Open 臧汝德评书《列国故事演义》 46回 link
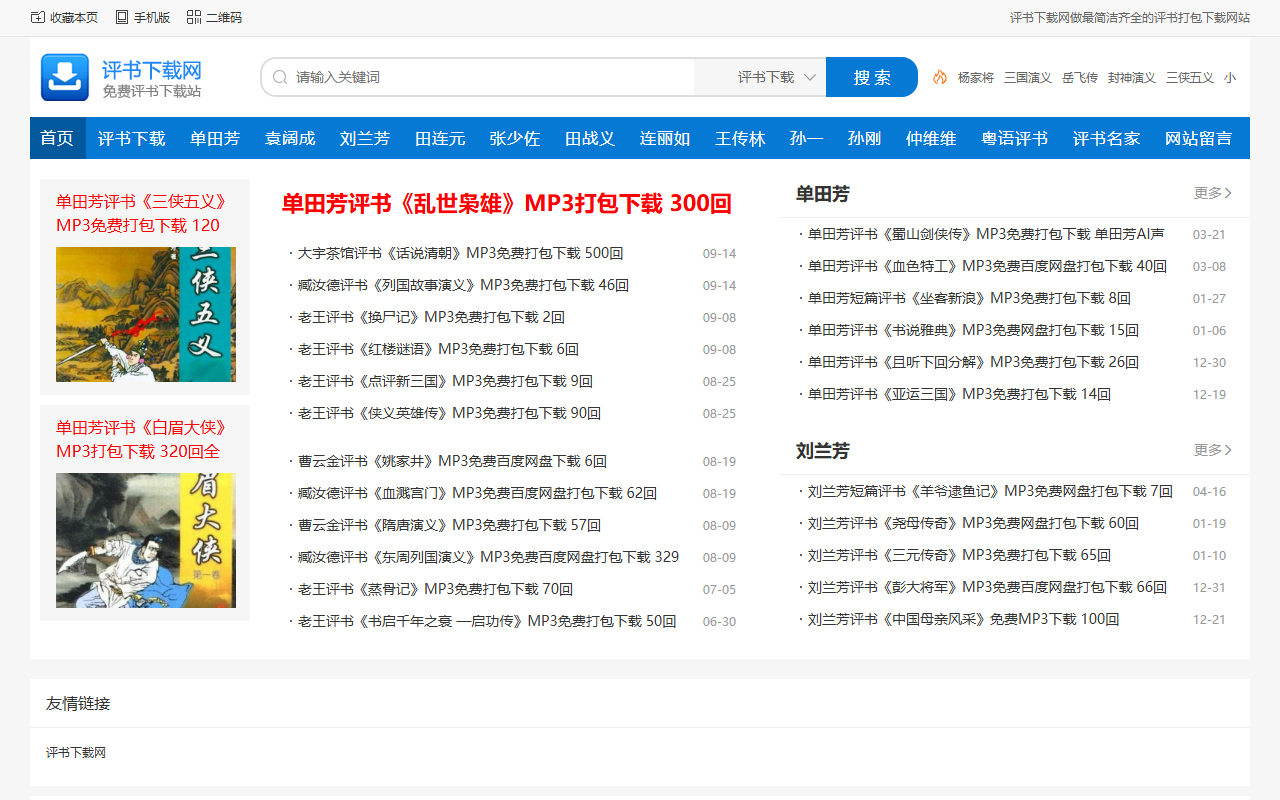 tap(463, 285)
